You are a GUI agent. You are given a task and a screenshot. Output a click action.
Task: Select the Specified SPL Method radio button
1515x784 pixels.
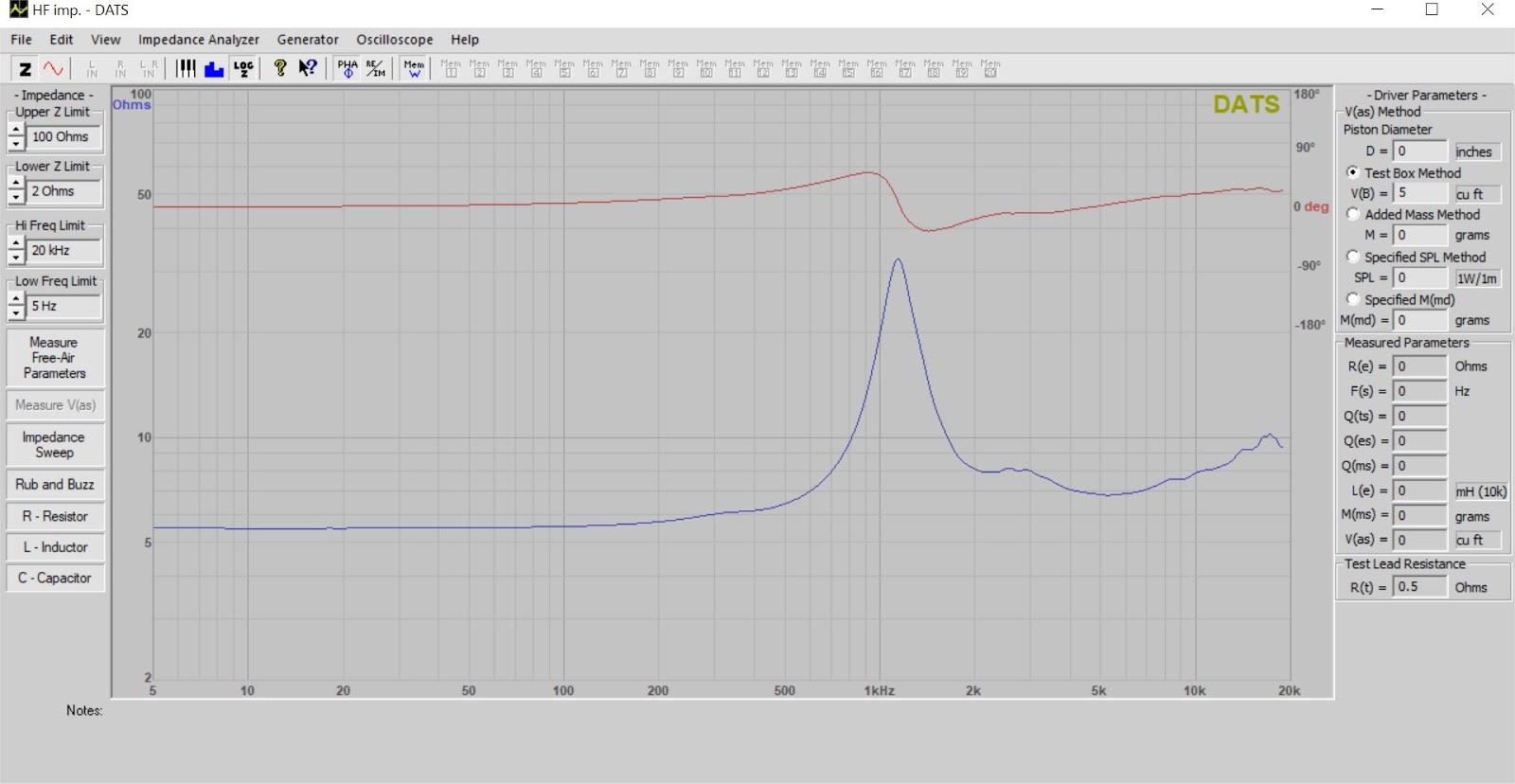1353,257
